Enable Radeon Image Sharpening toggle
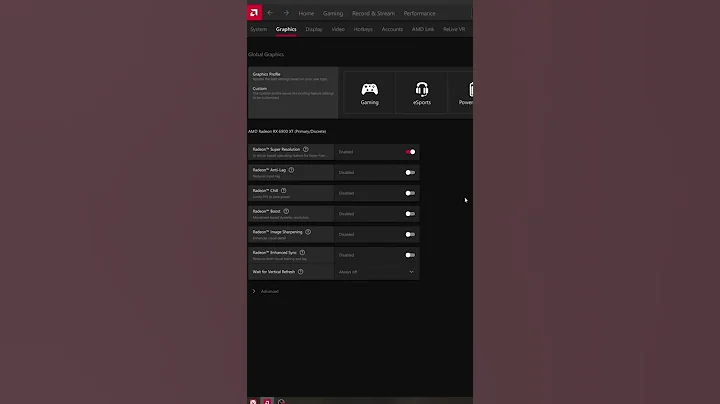The width and height of the screenshot is (720, 404). click(410, 235)
